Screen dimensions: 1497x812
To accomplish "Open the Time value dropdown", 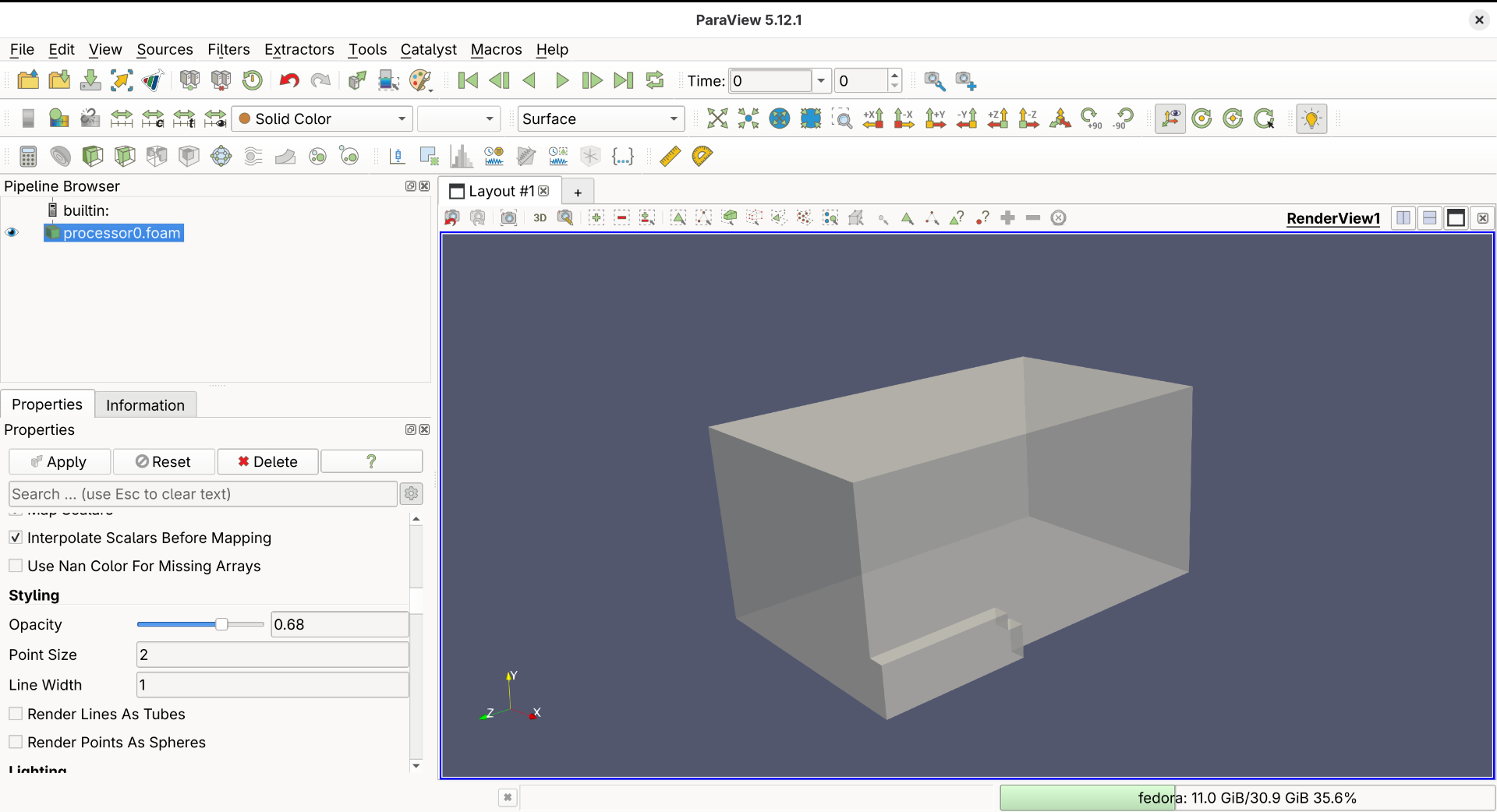I will click(821, 80).
